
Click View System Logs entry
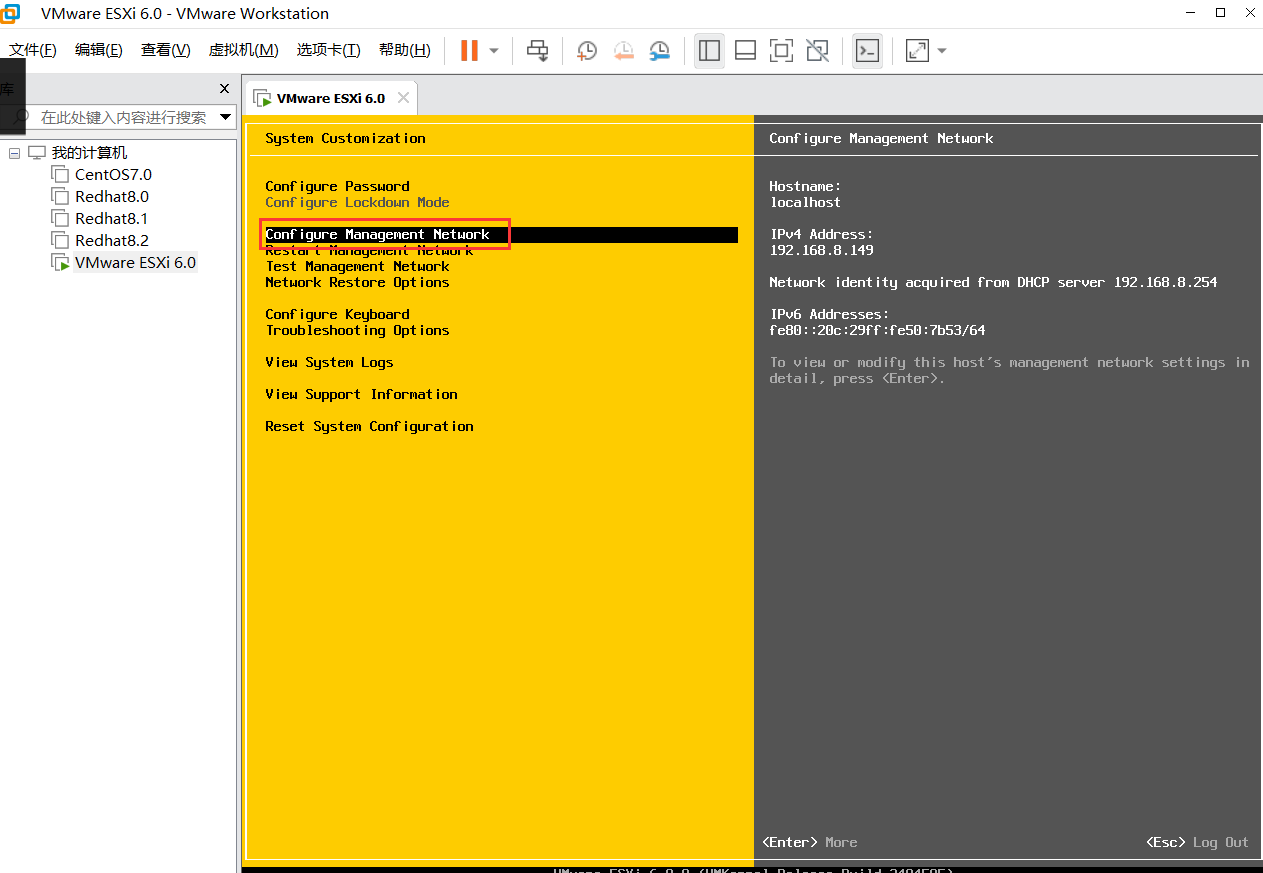click(329, 362)
